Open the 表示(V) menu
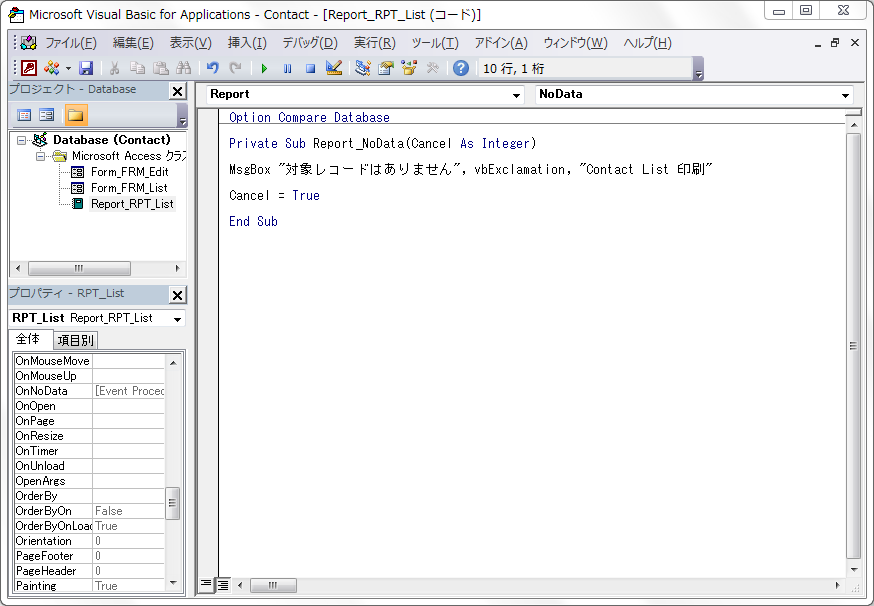The image size is (874, 606). pyautogui.click(x=191, y=43)
